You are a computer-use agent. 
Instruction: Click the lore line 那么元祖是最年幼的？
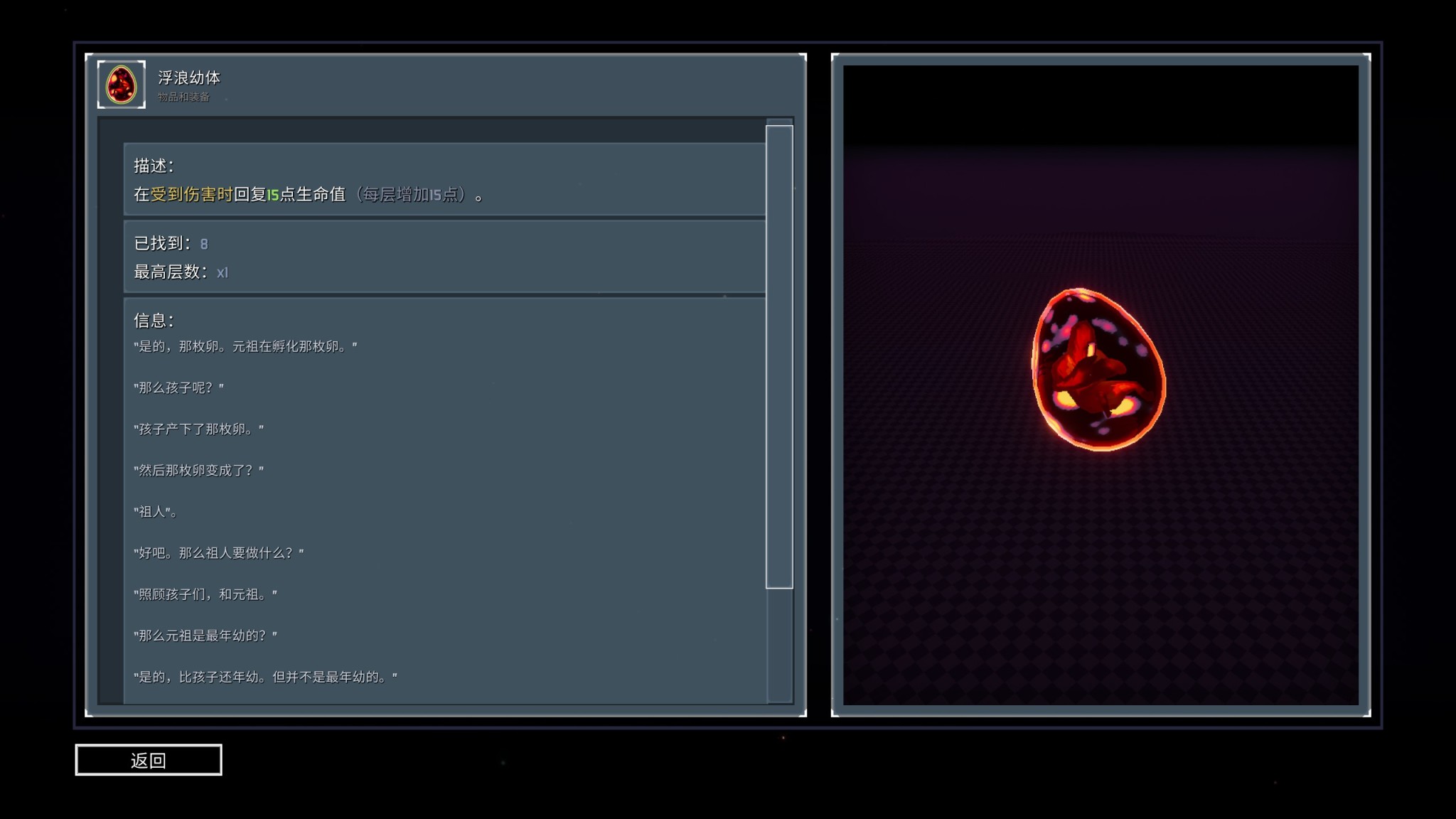tap(205, 636)
